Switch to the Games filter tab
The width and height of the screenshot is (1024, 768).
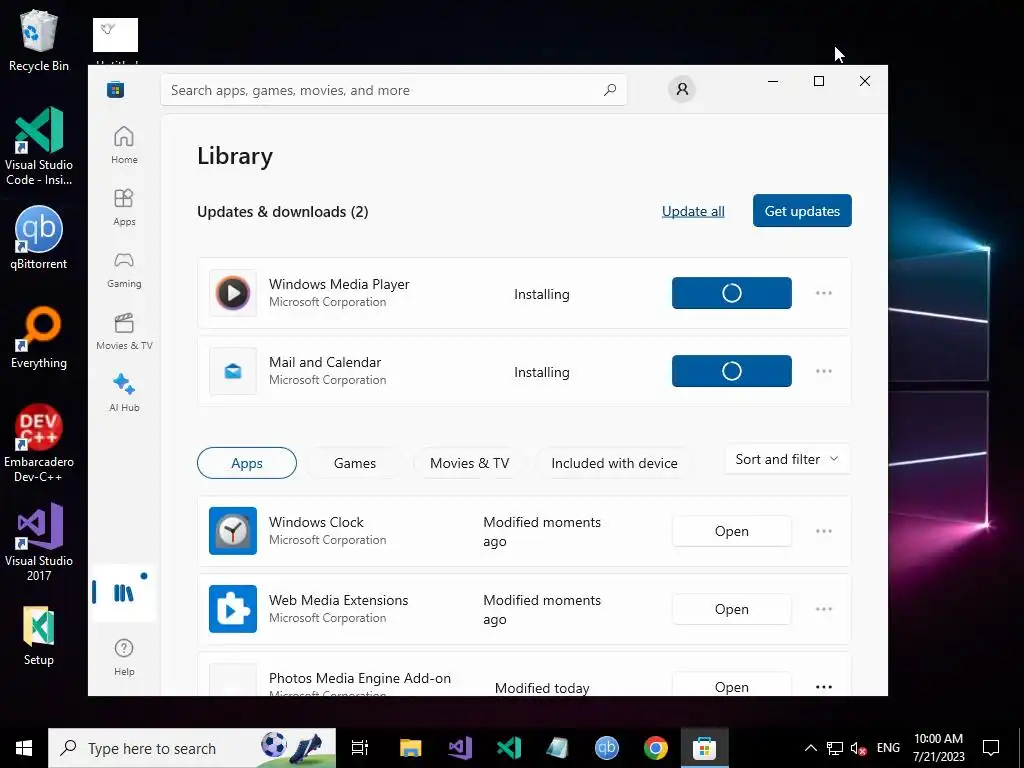point(355,463)
